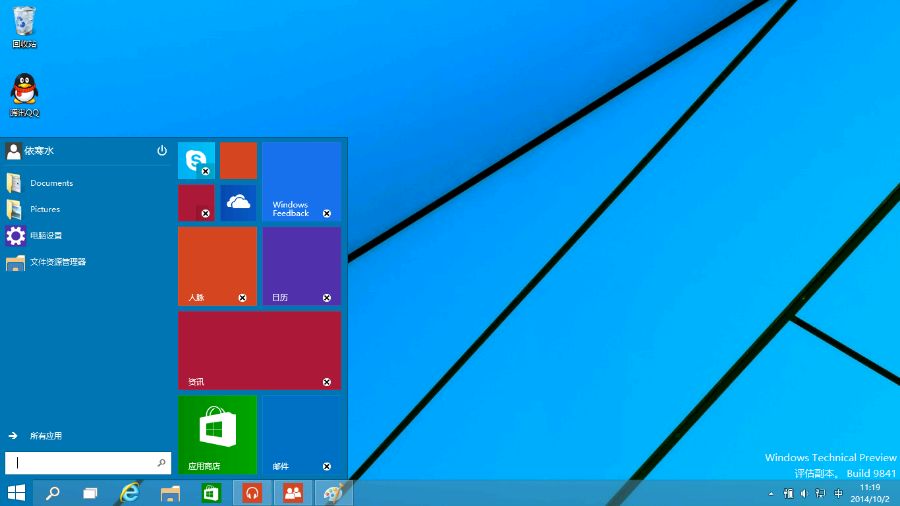Open 文件资源管理器 File Explorer entry
The height and width of the screenshot is (506, 900).
click(87, 262)
